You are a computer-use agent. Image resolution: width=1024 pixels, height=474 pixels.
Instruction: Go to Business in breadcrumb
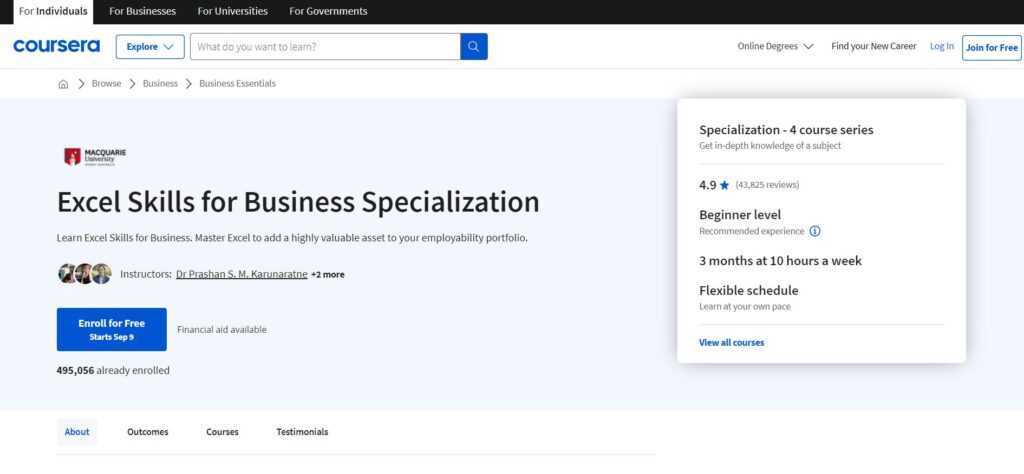[x=160, y=84]
